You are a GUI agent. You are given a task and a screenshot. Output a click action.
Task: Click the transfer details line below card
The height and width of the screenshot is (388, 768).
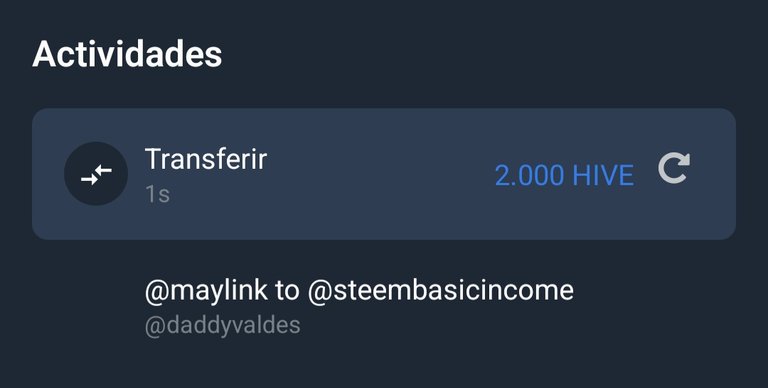359,291
